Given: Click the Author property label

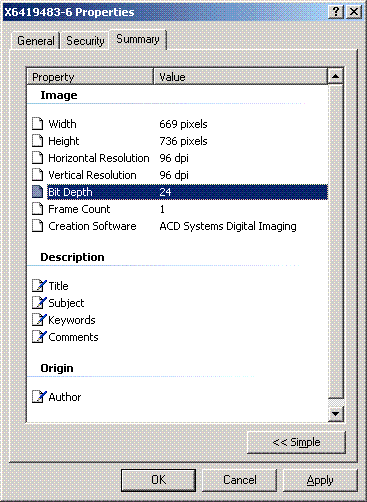Looking at the screenshot, I should [x=65, y=397].
